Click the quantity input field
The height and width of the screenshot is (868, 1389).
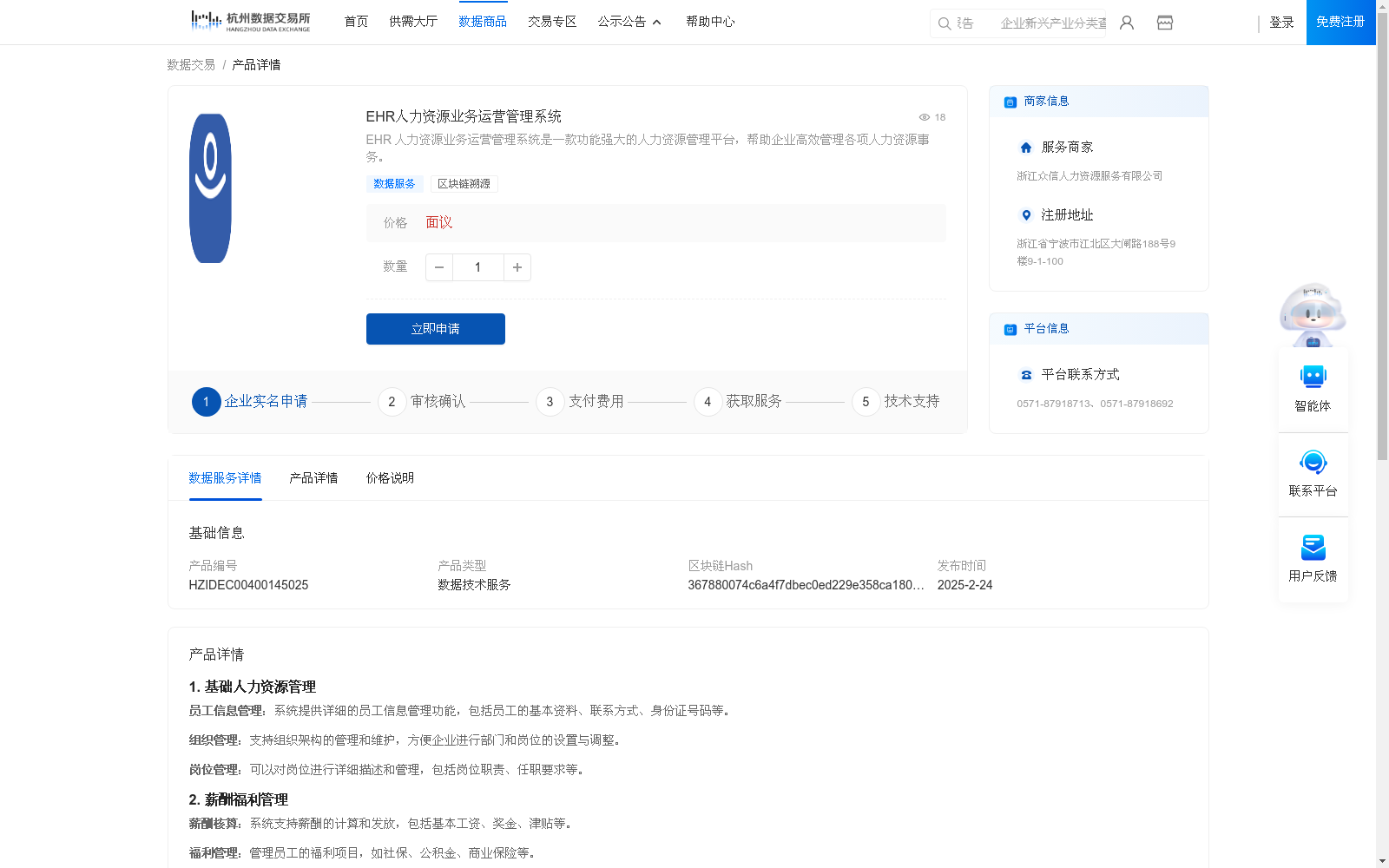click(x=478, y=267)
